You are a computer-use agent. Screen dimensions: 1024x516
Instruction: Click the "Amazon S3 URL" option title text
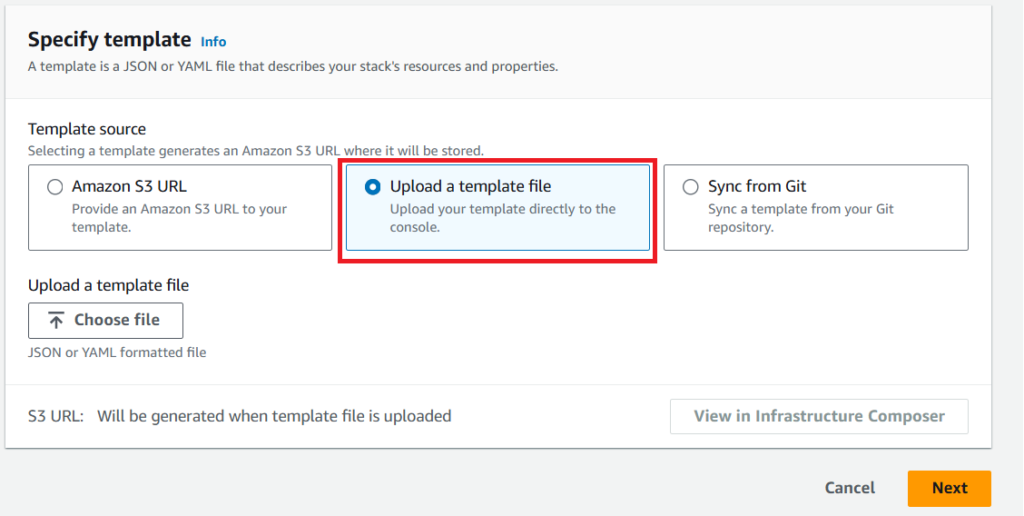point(129,186)
